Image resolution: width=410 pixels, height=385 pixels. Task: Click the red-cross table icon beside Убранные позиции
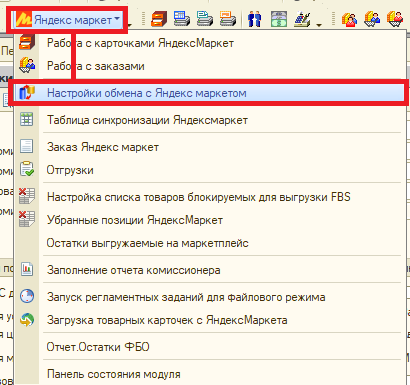[27, 219]
